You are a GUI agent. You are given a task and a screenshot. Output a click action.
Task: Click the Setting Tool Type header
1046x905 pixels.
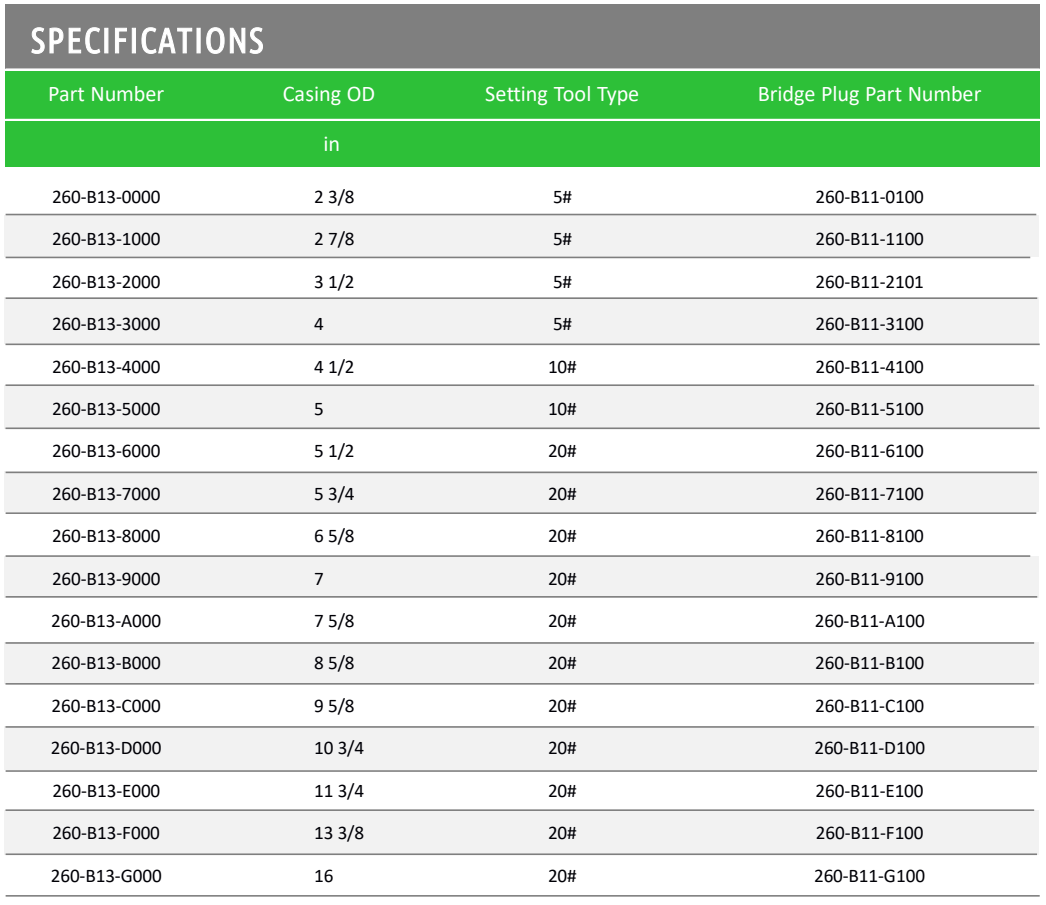[562, 95]
